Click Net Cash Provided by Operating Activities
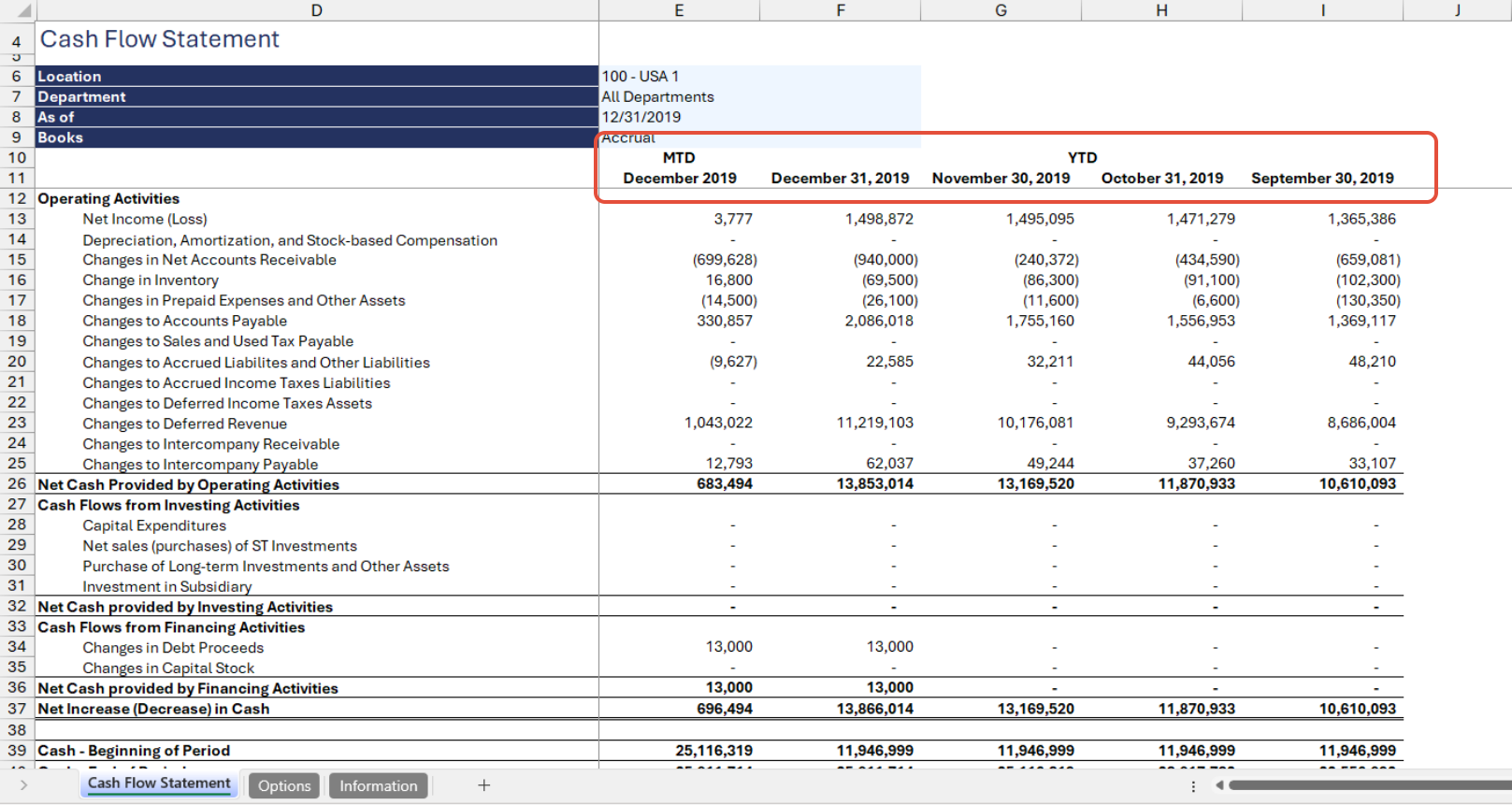Image resolution: width=1512 pixels, height=805 pixels. (188, 484)
